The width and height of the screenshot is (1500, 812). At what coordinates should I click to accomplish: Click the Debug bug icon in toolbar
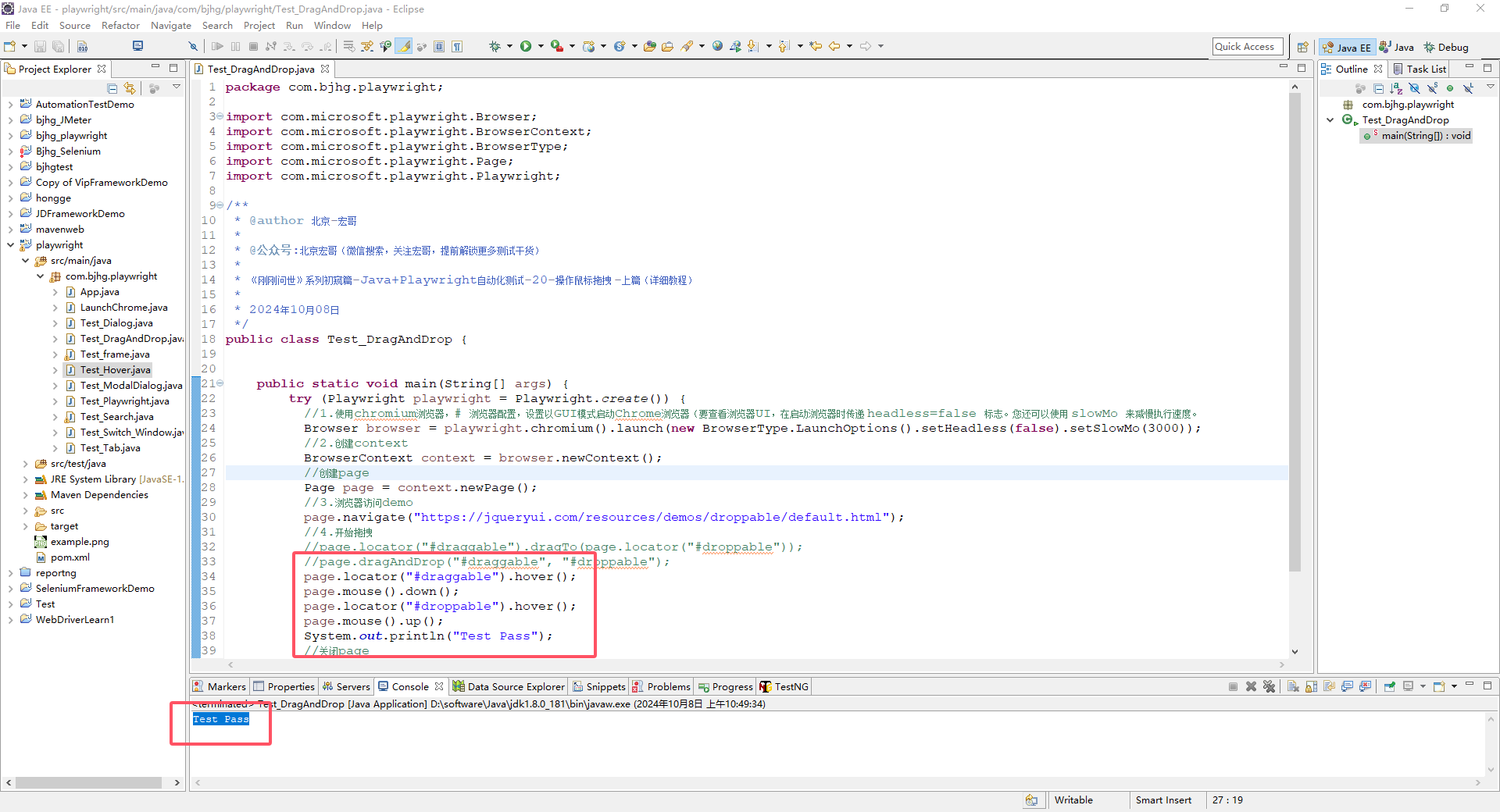coord(495,46)
